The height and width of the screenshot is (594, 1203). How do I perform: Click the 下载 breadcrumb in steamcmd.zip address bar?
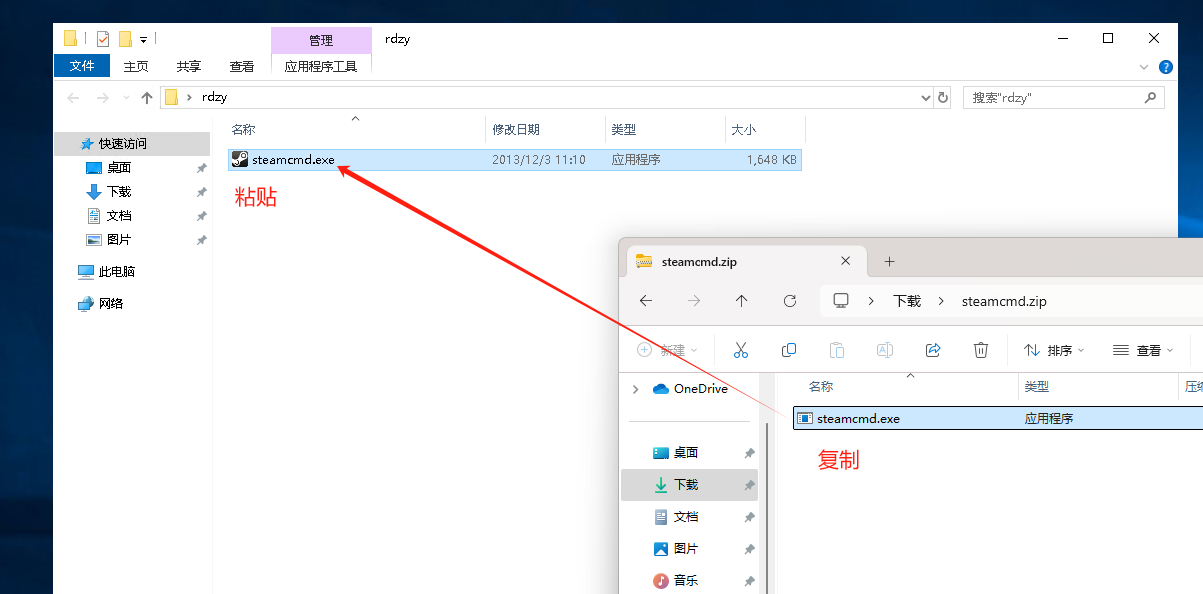point(907,301)
